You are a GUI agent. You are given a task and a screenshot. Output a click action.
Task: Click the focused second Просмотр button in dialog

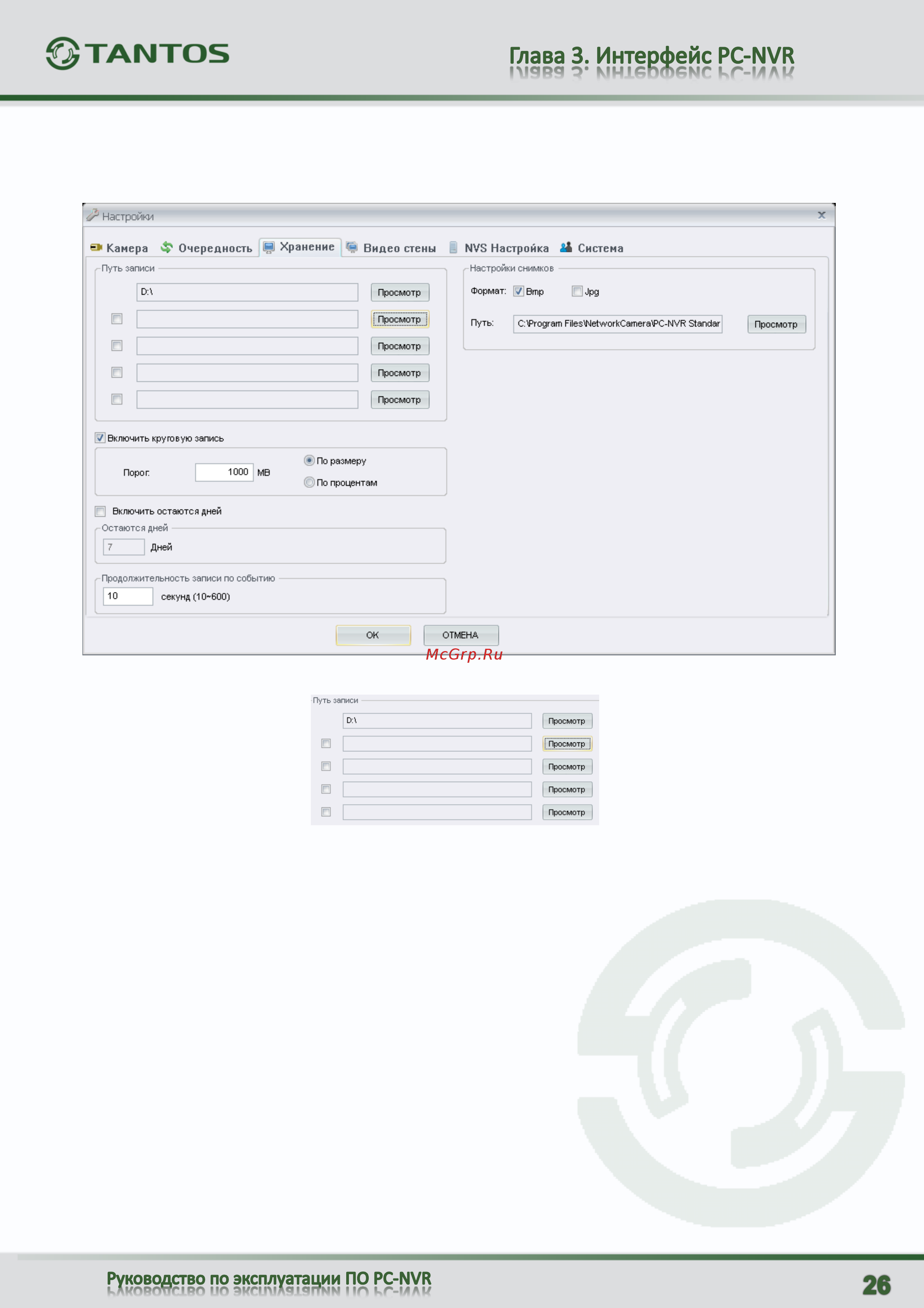(x=400, y=319)
